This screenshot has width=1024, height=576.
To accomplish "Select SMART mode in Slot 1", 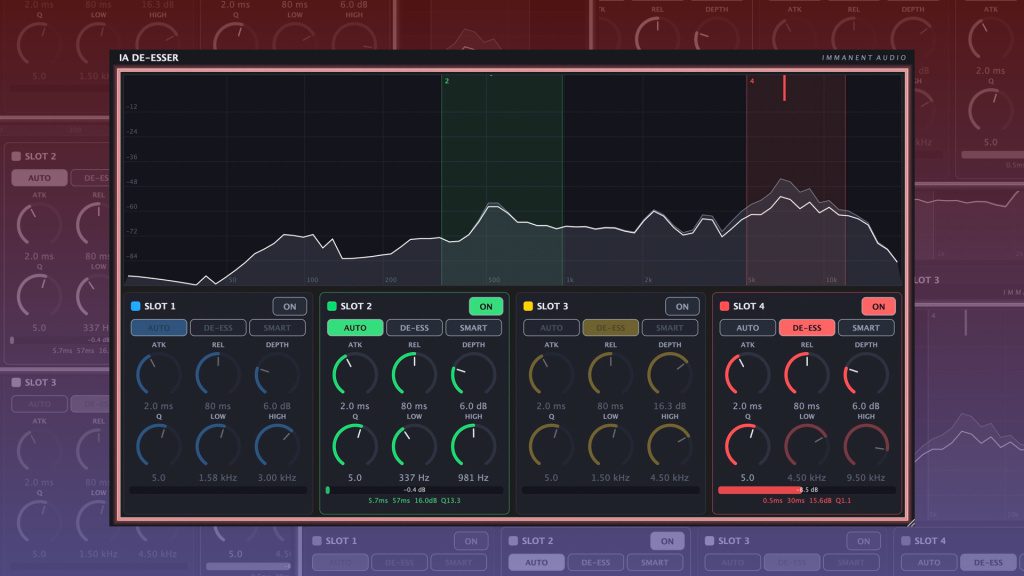I will point(277,328).
